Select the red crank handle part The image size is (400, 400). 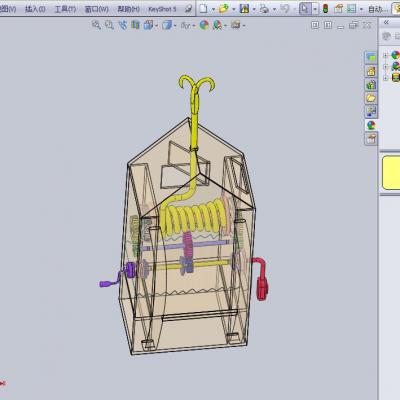pyautogui.click(x=261, y=279)
